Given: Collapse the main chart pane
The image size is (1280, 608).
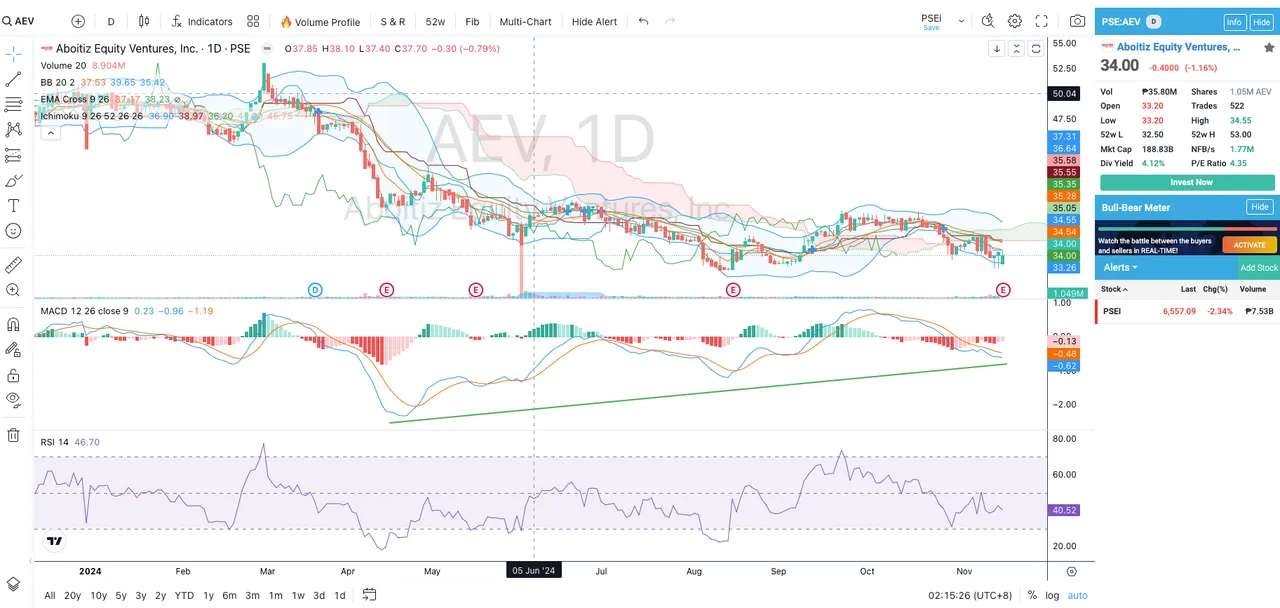Looking at the screenshot, I should tap(1016, 48).
